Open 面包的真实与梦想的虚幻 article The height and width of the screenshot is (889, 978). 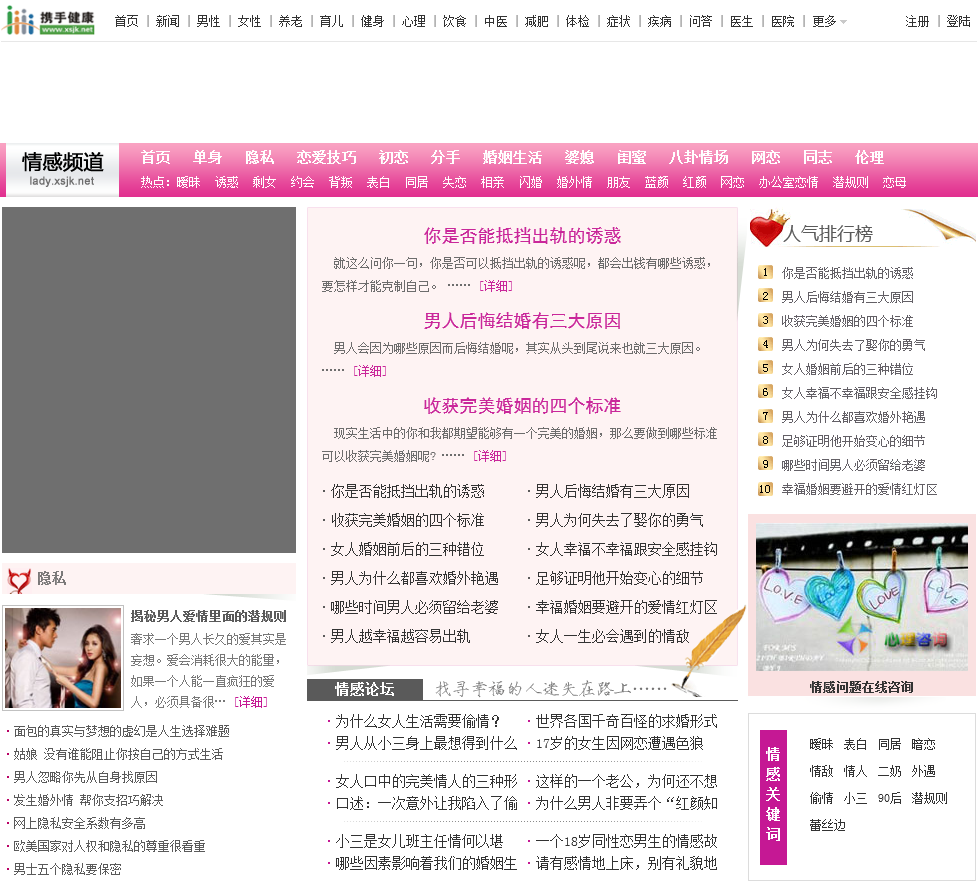(122, 731)
